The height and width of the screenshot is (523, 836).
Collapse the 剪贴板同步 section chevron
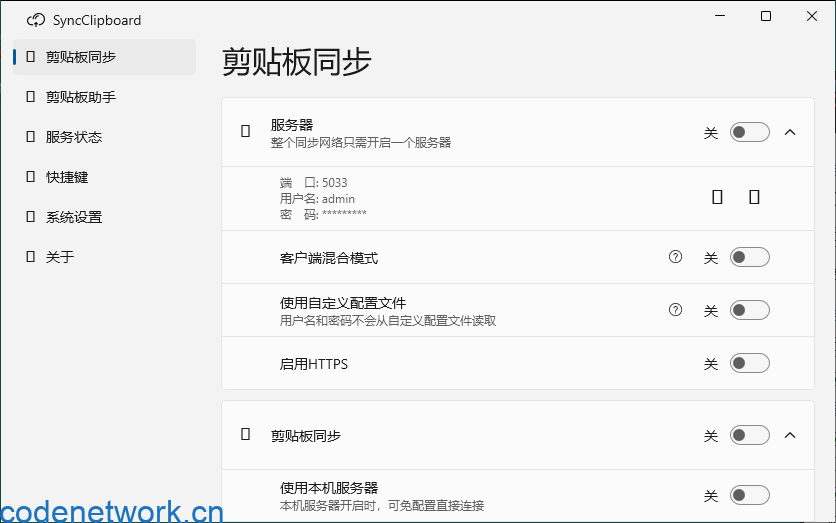[x=790, y=435]
